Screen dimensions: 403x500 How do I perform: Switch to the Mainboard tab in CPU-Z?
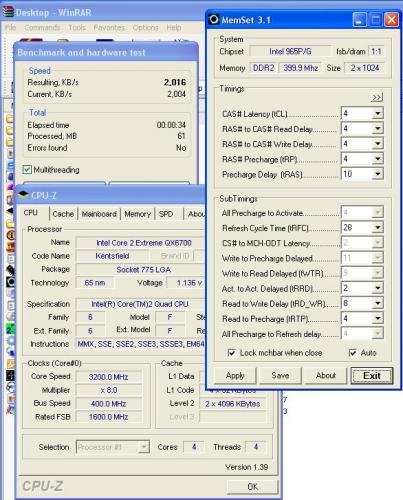pos(99,214)
